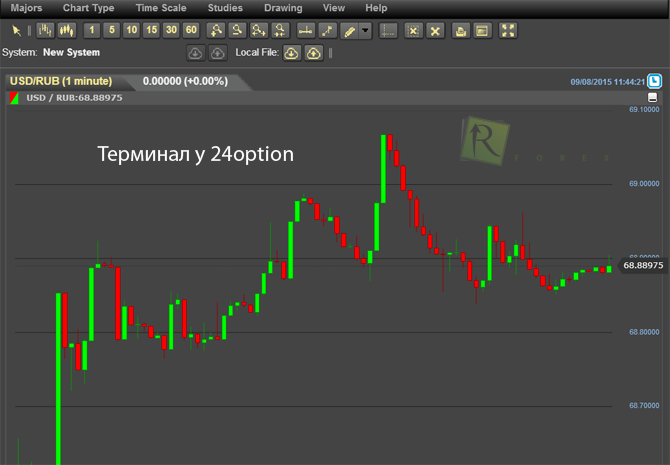Image resolution: width=670 pixels, height=465 pixels.
Task: Toggle fullscreen chart mode
Action: point(508,30)
